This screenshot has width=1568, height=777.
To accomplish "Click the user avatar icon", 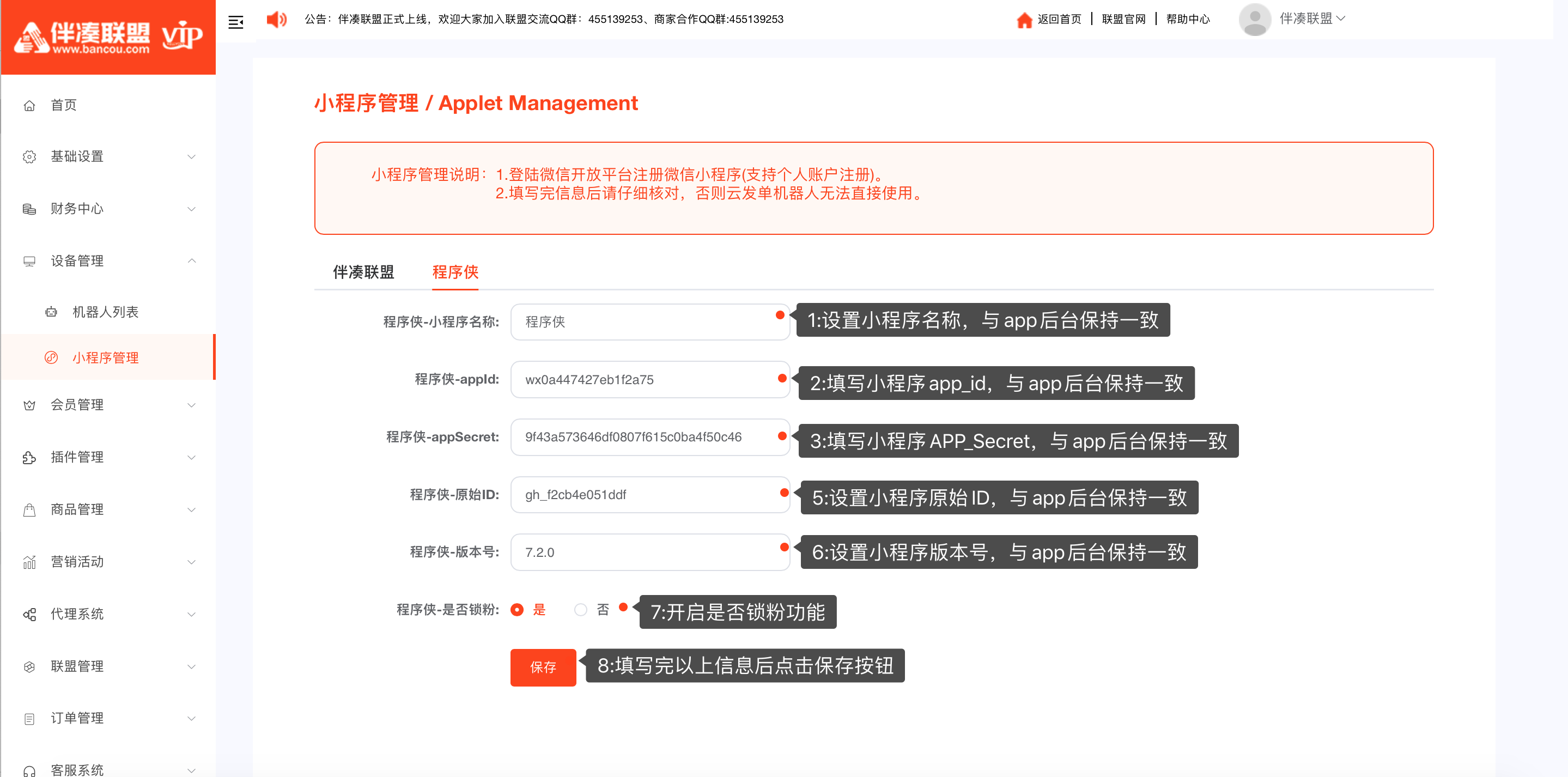I will tap(1255, 20).
